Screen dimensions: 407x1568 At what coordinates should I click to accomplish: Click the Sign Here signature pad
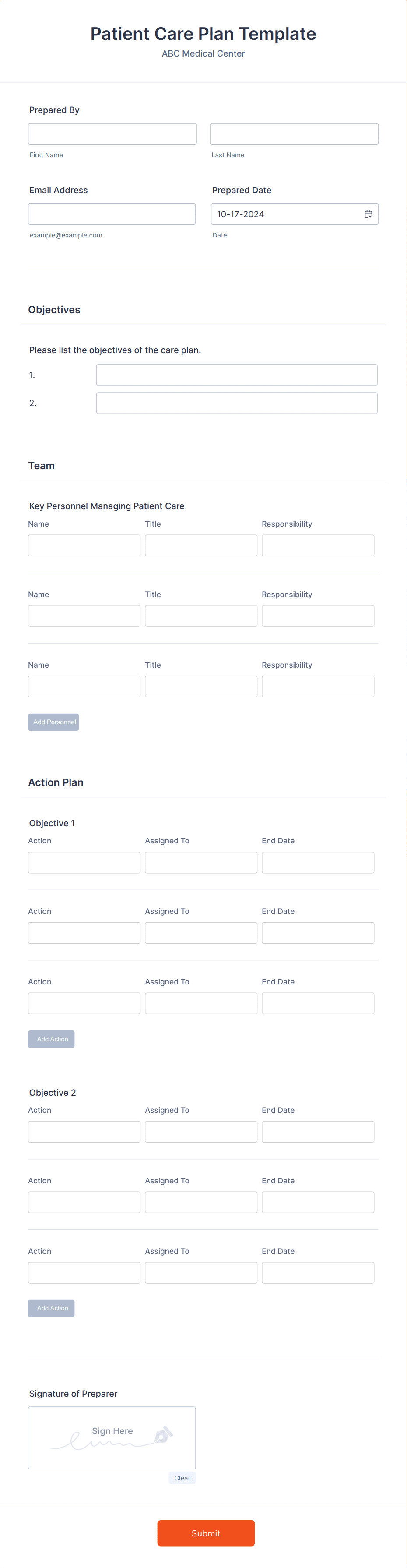pos(112,1438)
